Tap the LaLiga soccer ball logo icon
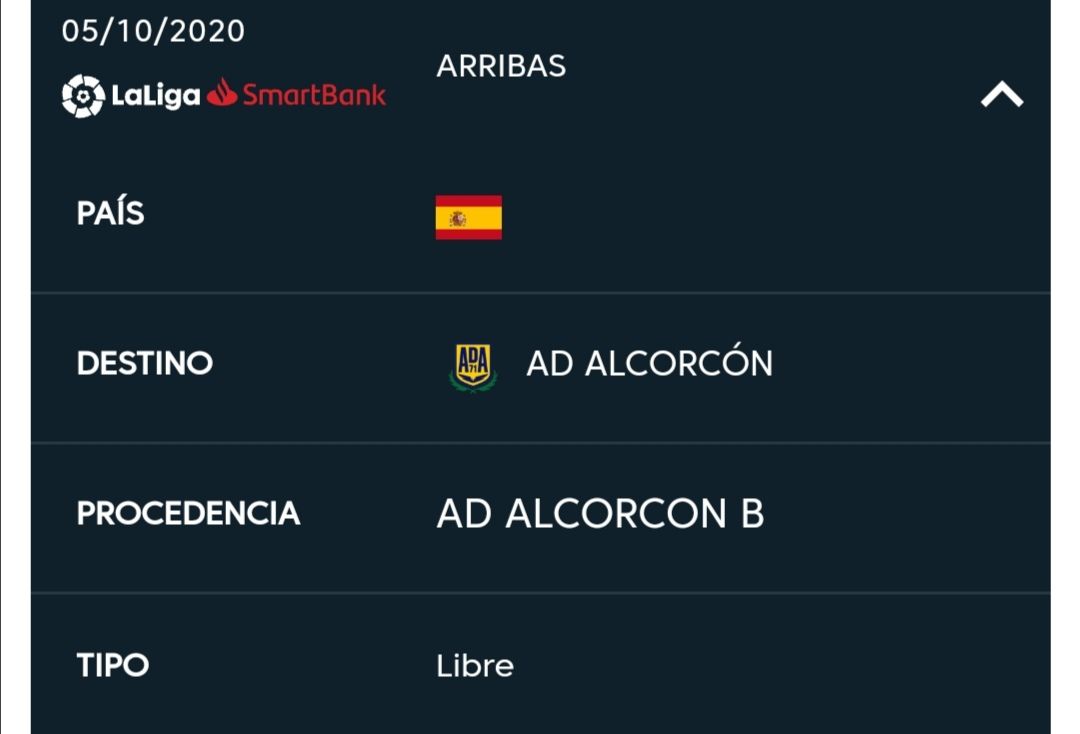The width and height of the screenshot is (1080, 734). (82, 96)
